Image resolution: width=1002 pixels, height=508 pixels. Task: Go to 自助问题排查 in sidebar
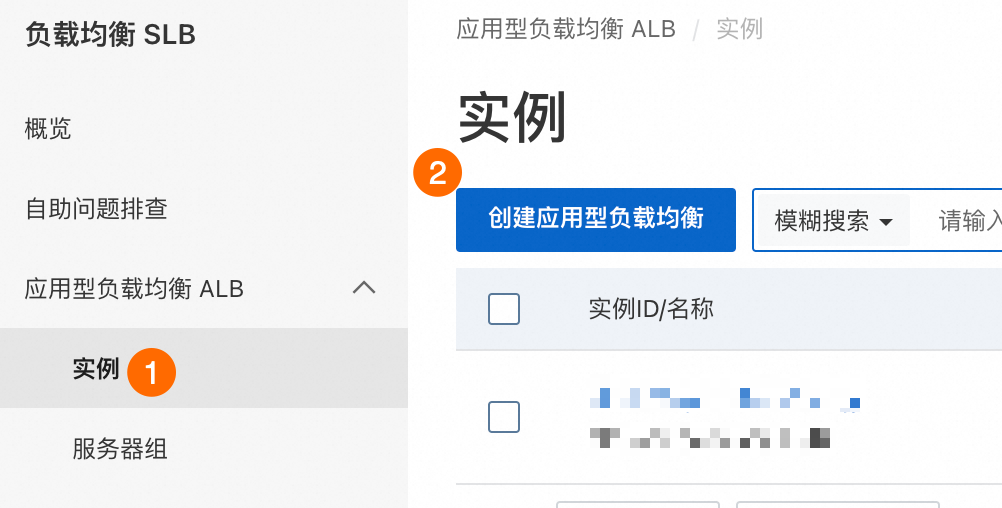click(96, 208)
